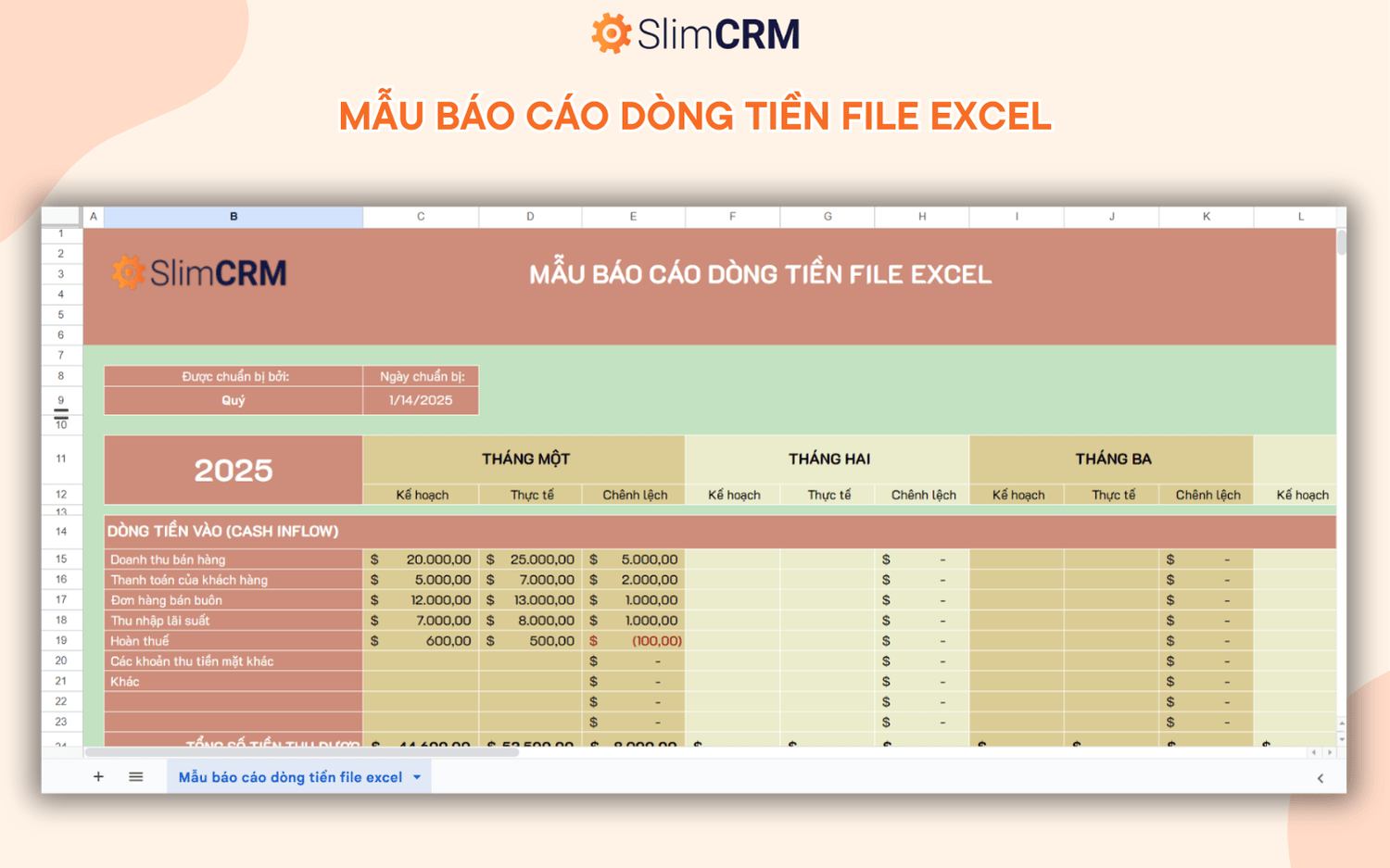Select row 15 by clicking its row number
Screen dimensions: 1390x868
tap(61, 560)
